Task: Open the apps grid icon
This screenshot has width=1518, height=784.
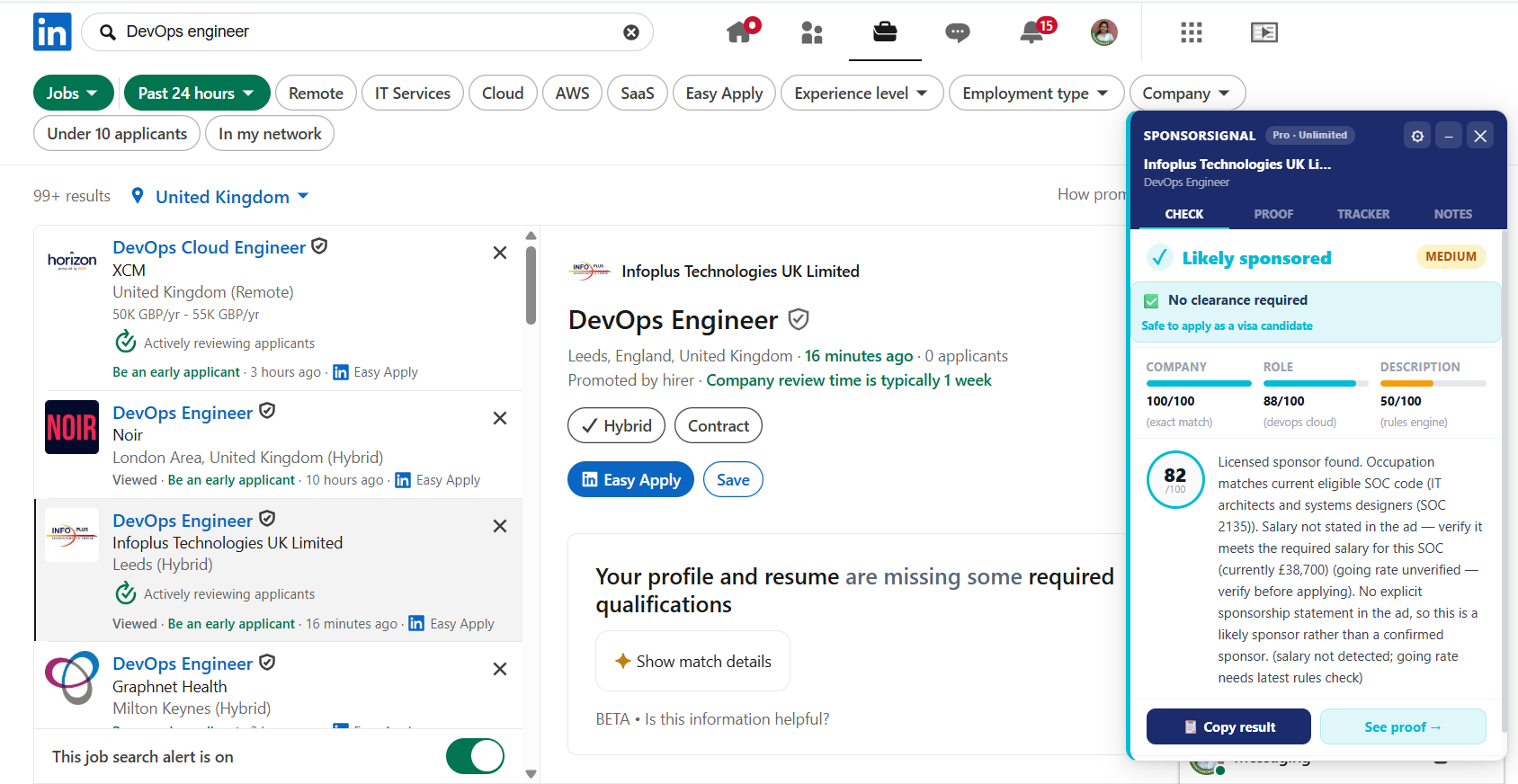Action: point(1192,32)
